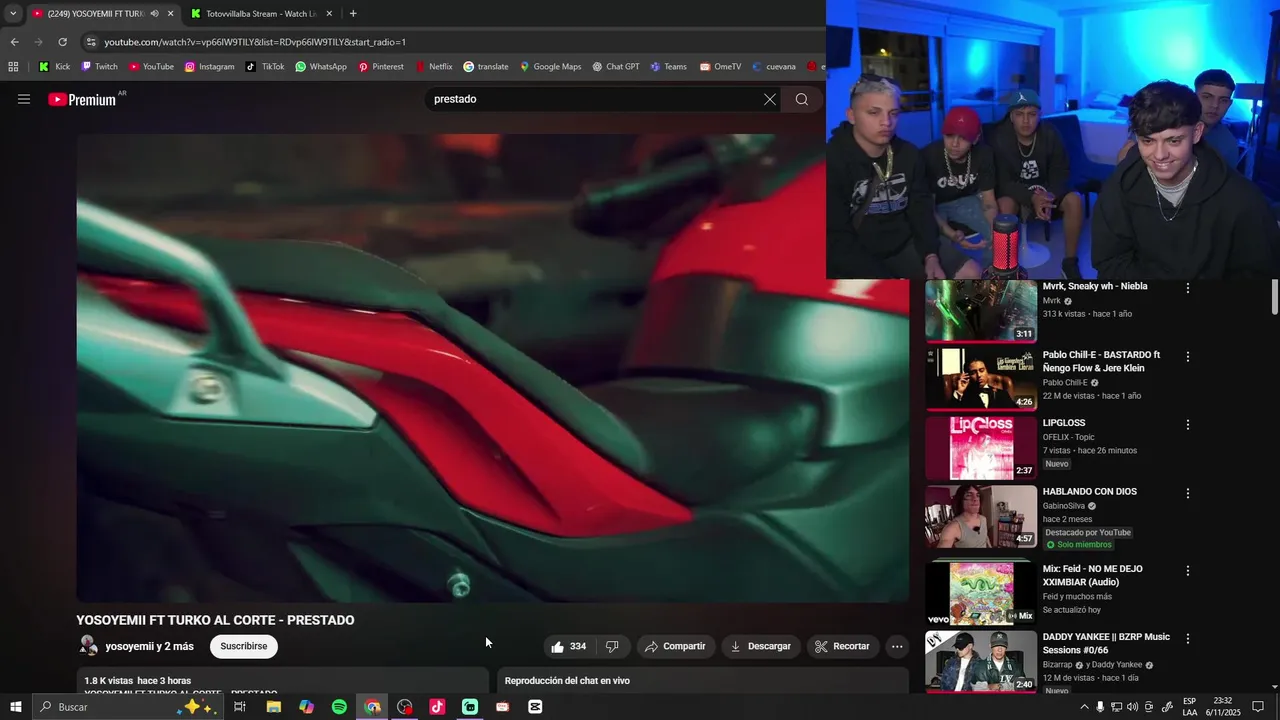Open the HABLANDO CON DIOS video title
This screenshot has width=1280, height=720.
[1090, 492]
